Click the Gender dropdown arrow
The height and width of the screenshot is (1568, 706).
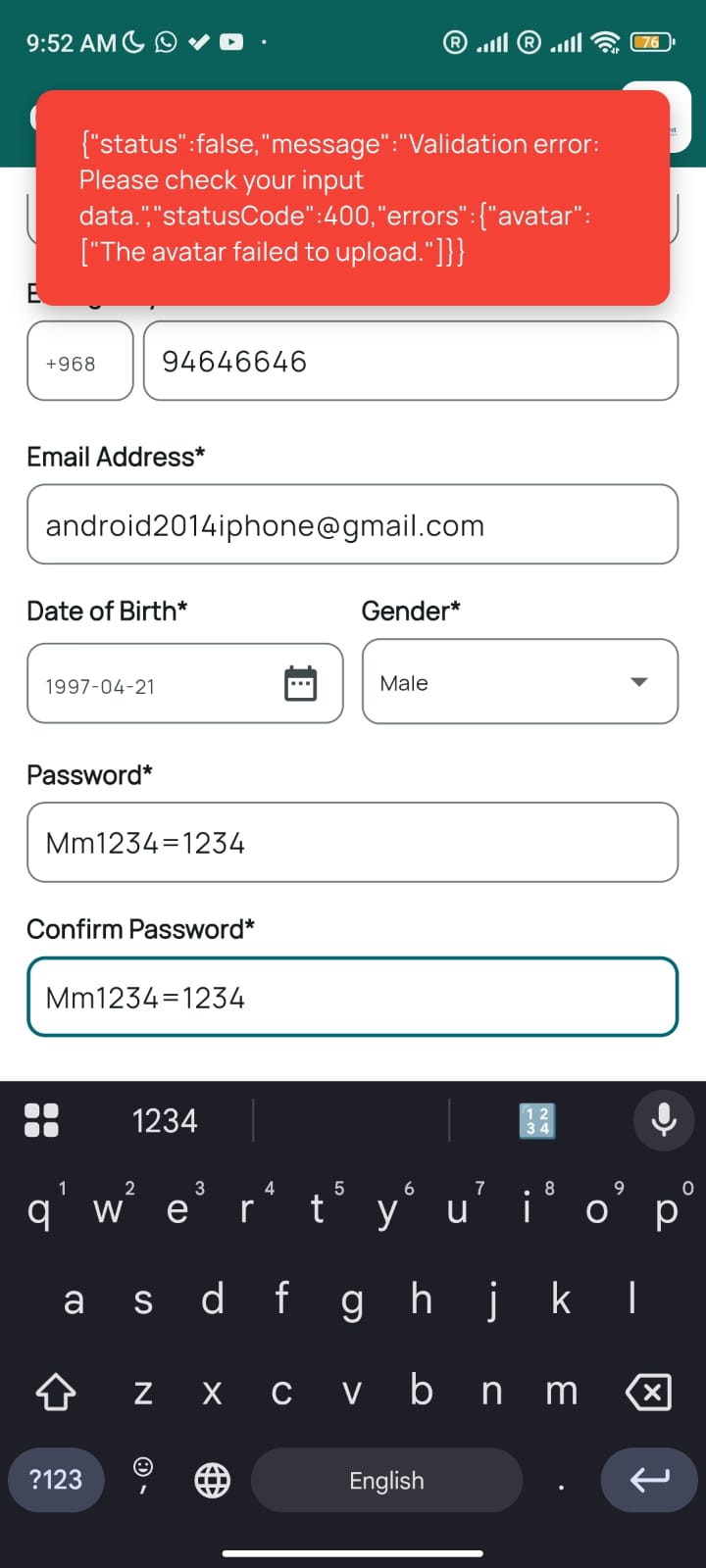[x=639, y=682]
